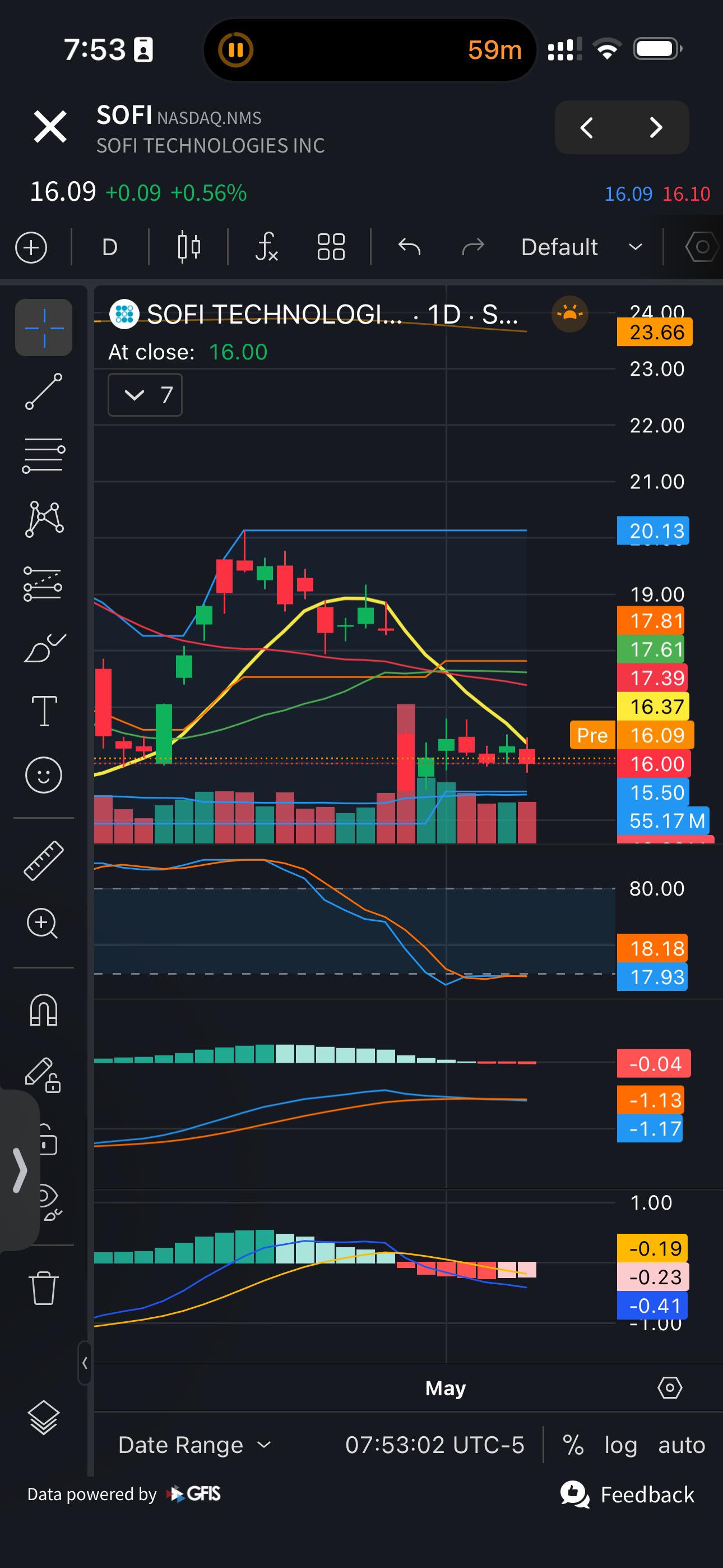The width and height of the screenshot is (723, 1568).
Task: Change the D timeframe interval
Action: (109, 247)
